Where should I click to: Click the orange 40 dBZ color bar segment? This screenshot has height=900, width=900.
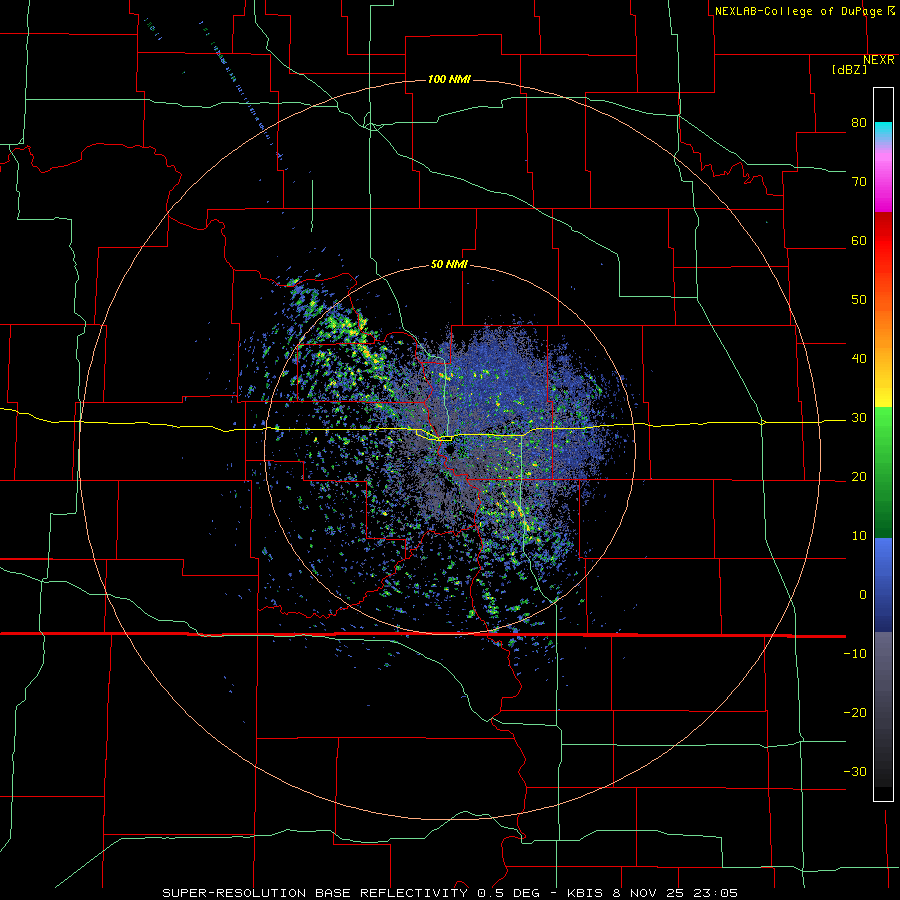point(883,353)
